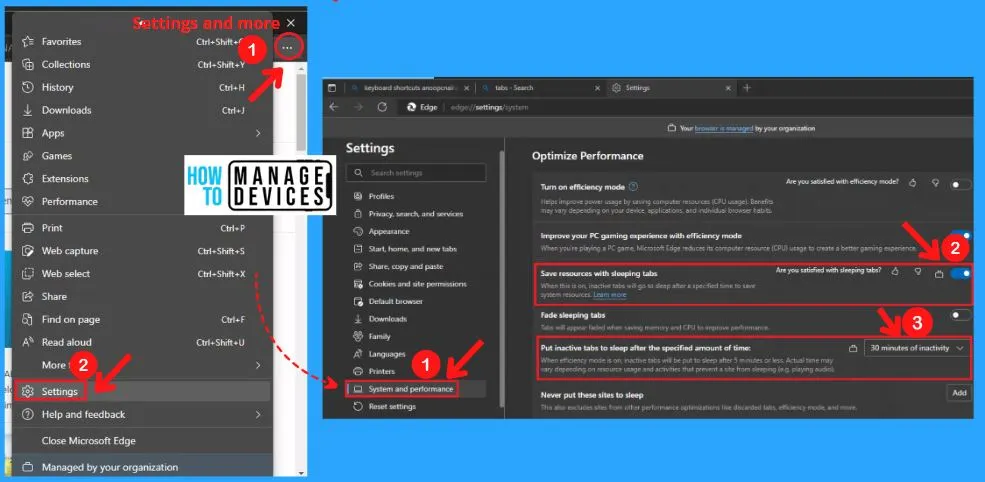Image resolution: width=985 pixels, height=482 pixels.
Task: Switch to keyboard shortcuts browser tab
Action: (411, 88)
